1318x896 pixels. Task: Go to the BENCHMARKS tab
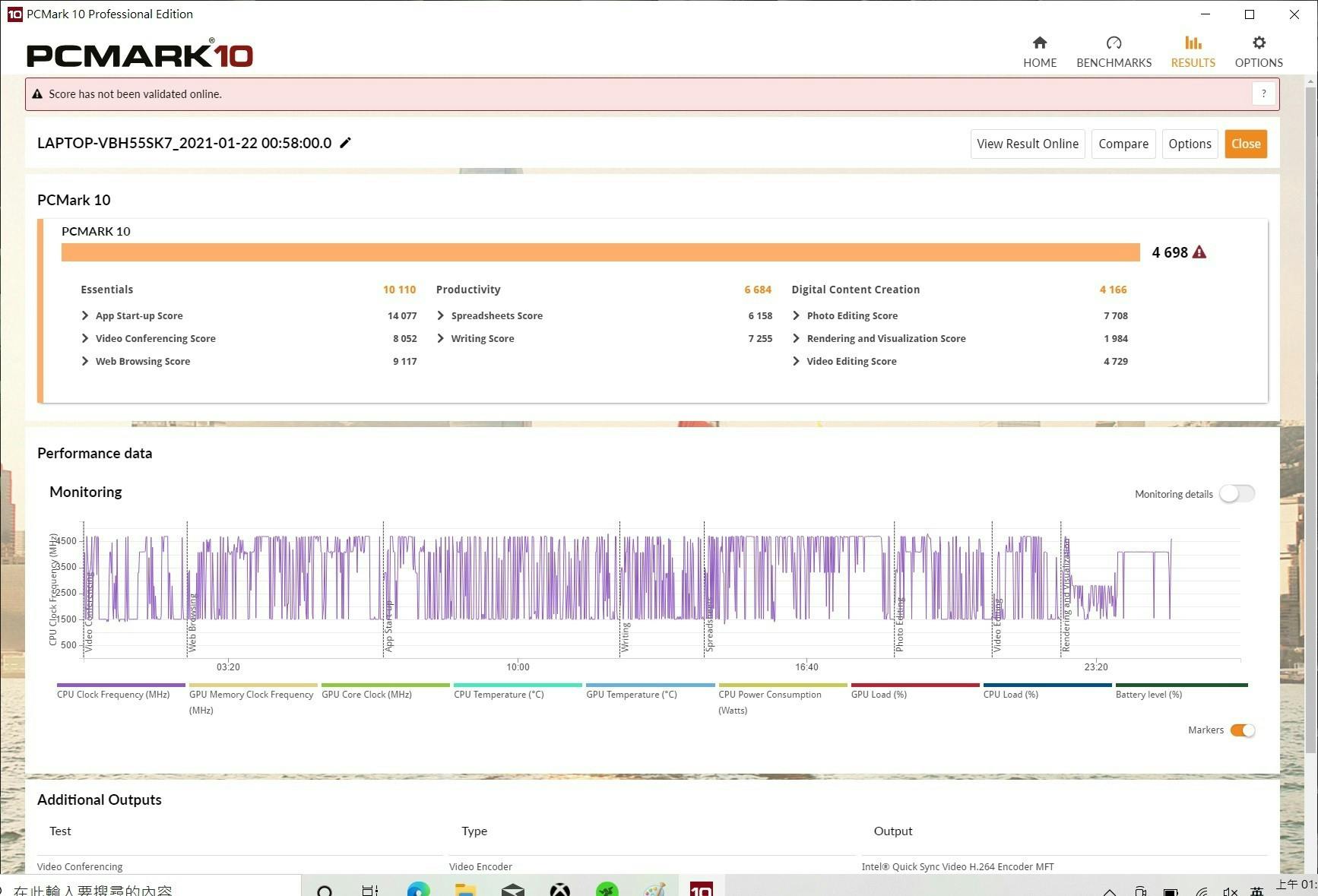pos(1114,52)
